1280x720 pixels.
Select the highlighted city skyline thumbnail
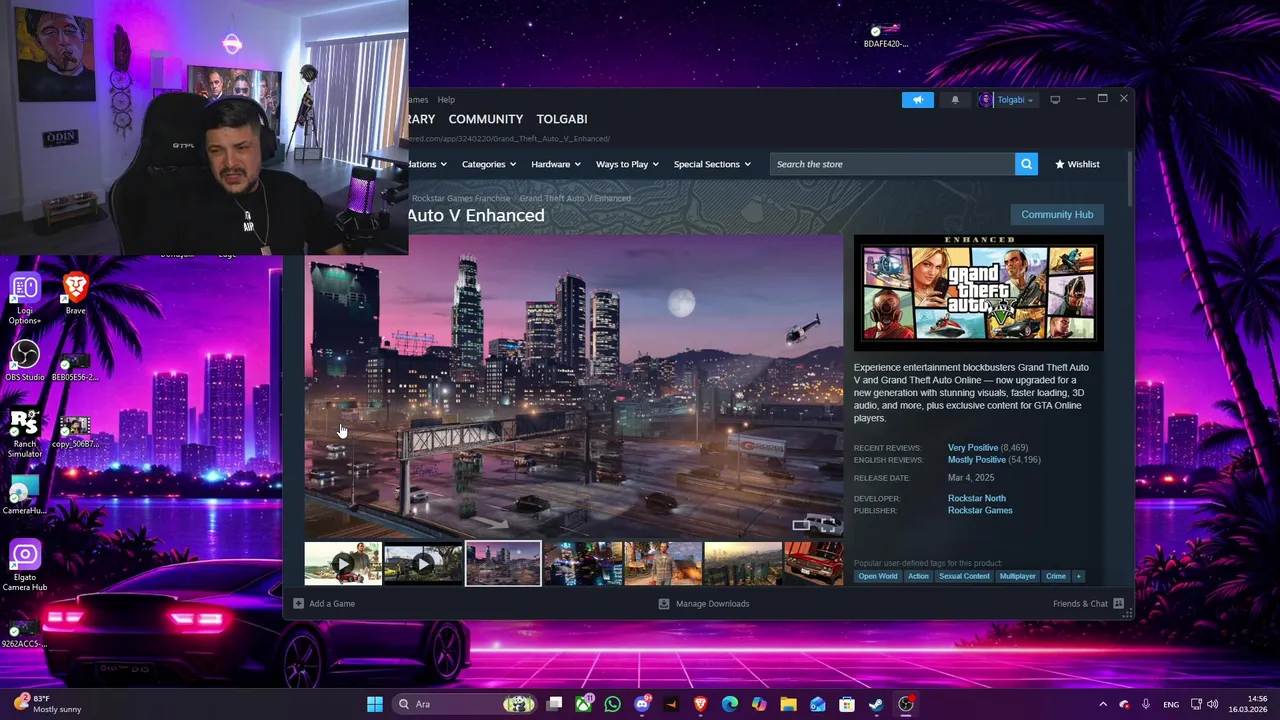pos(503,564)
